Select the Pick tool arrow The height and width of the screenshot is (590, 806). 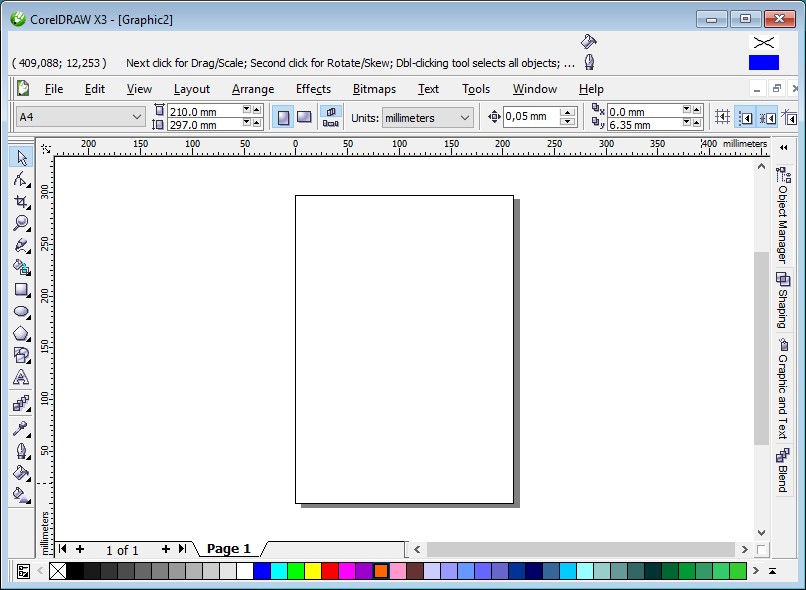(21, 157)
